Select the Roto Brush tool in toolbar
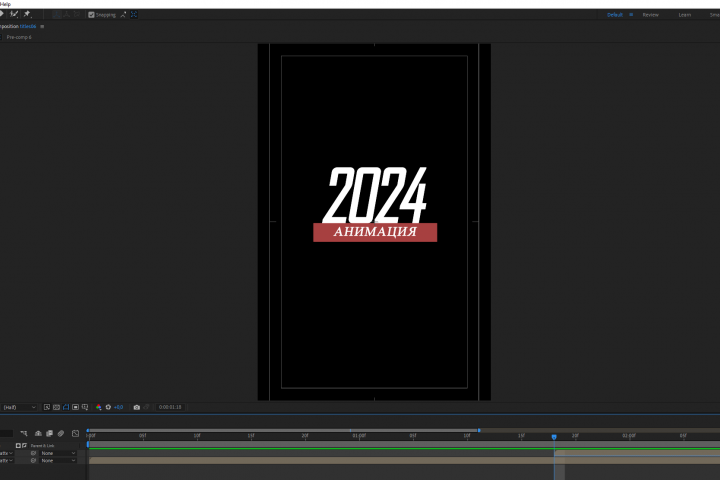This screenshot has height=480, width=720. (x=14, y=14)
